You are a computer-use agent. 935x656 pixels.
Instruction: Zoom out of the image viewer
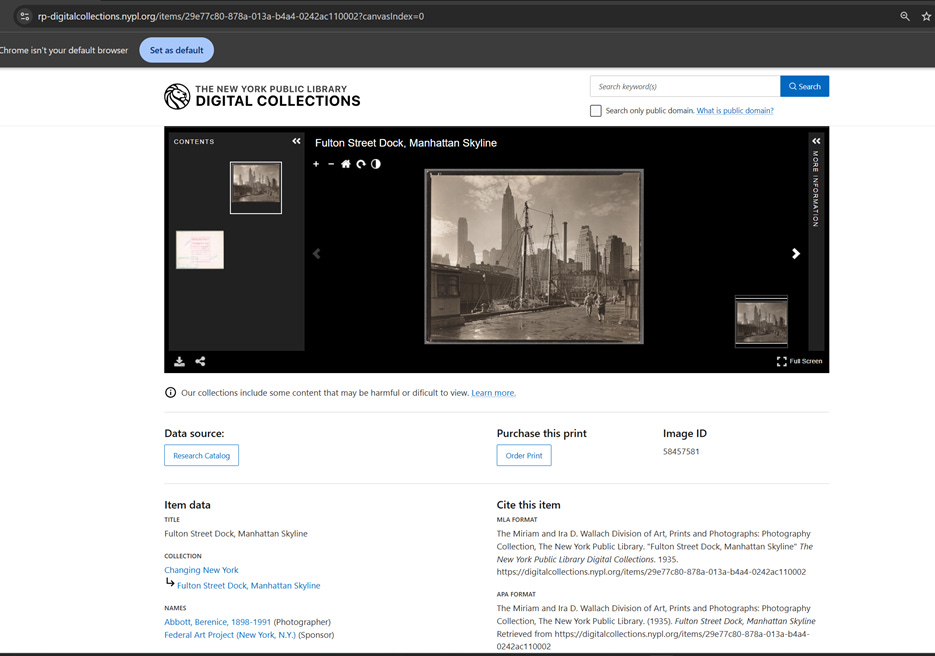[x=331, y=164]
